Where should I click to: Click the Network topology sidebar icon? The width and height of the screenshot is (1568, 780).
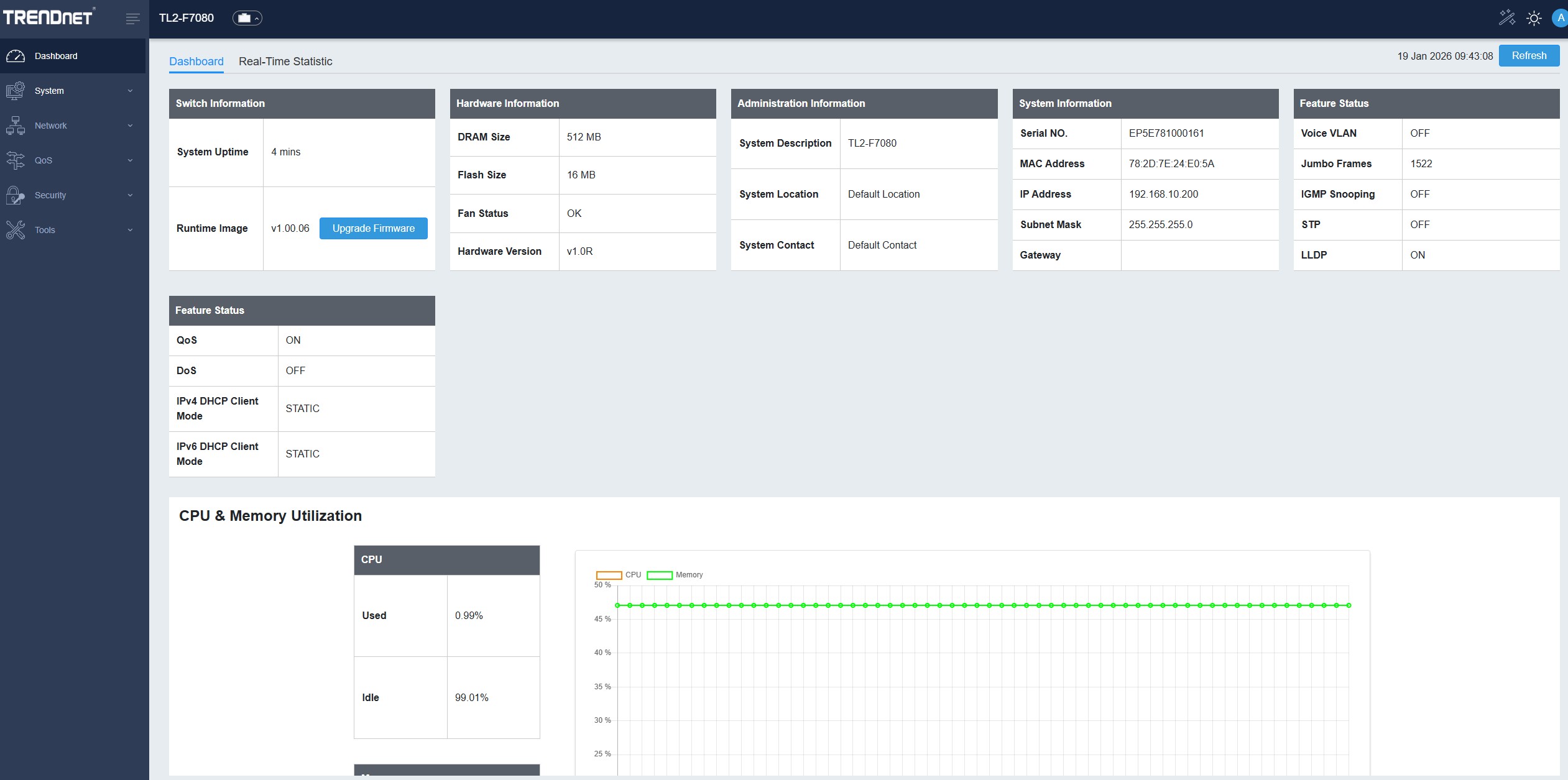16,126
